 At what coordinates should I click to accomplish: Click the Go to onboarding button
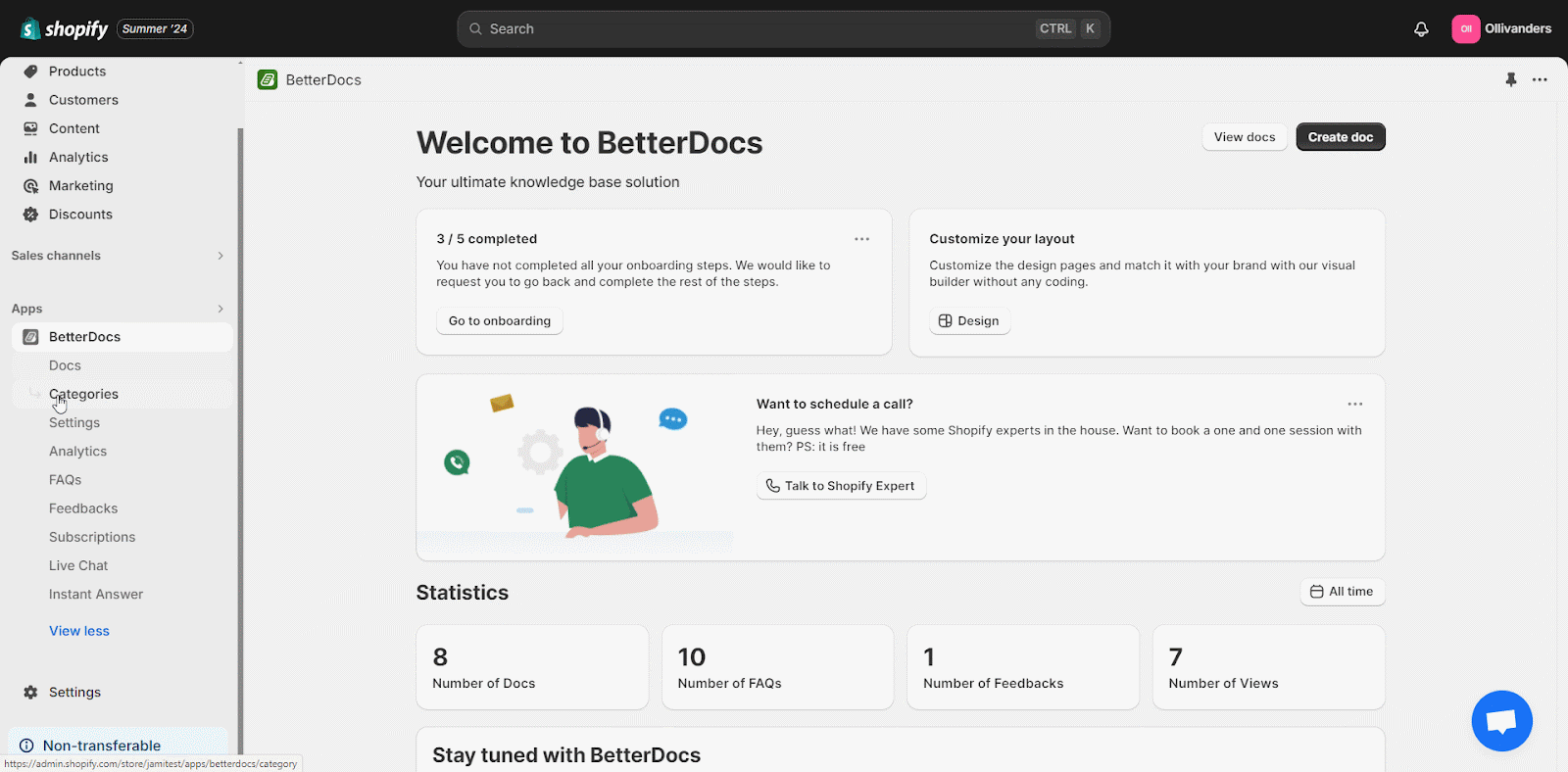click(x=500, y=321)
